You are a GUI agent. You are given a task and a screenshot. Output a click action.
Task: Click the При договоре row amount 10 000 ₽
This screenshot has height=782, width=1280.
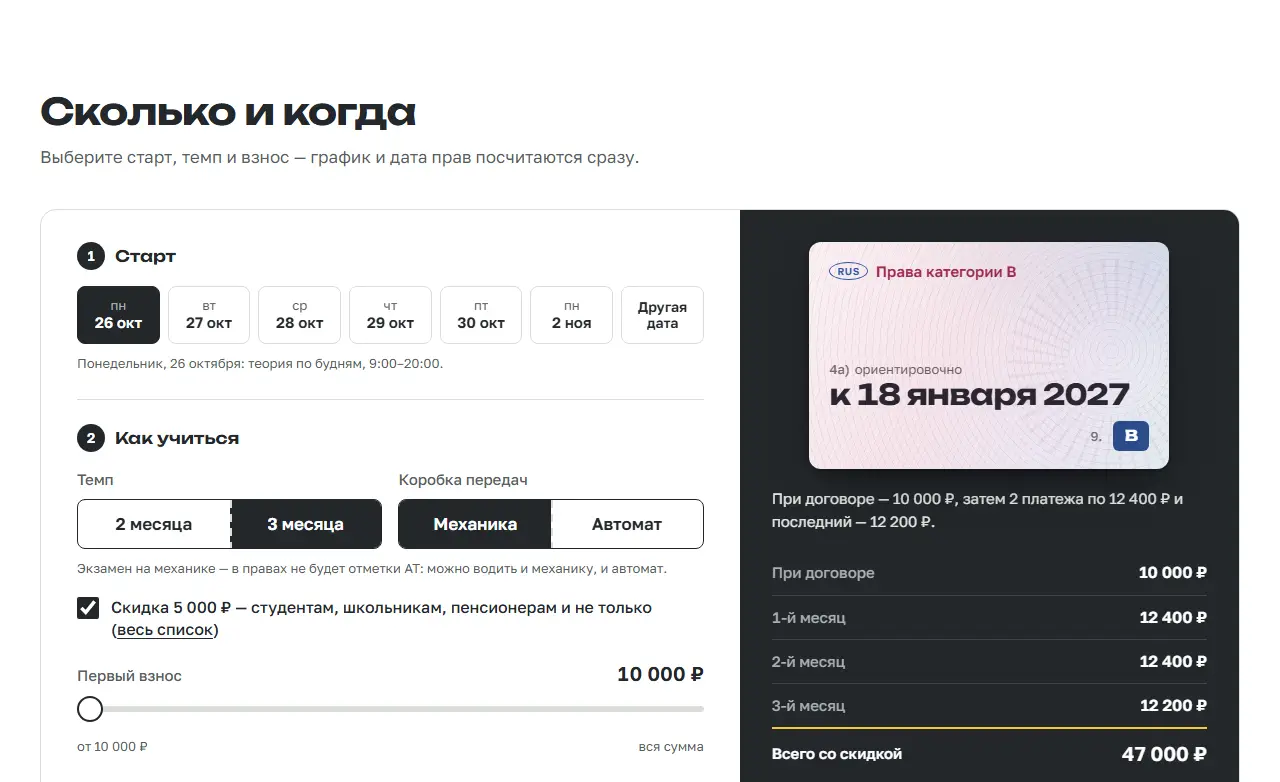tap(1172, 573)
